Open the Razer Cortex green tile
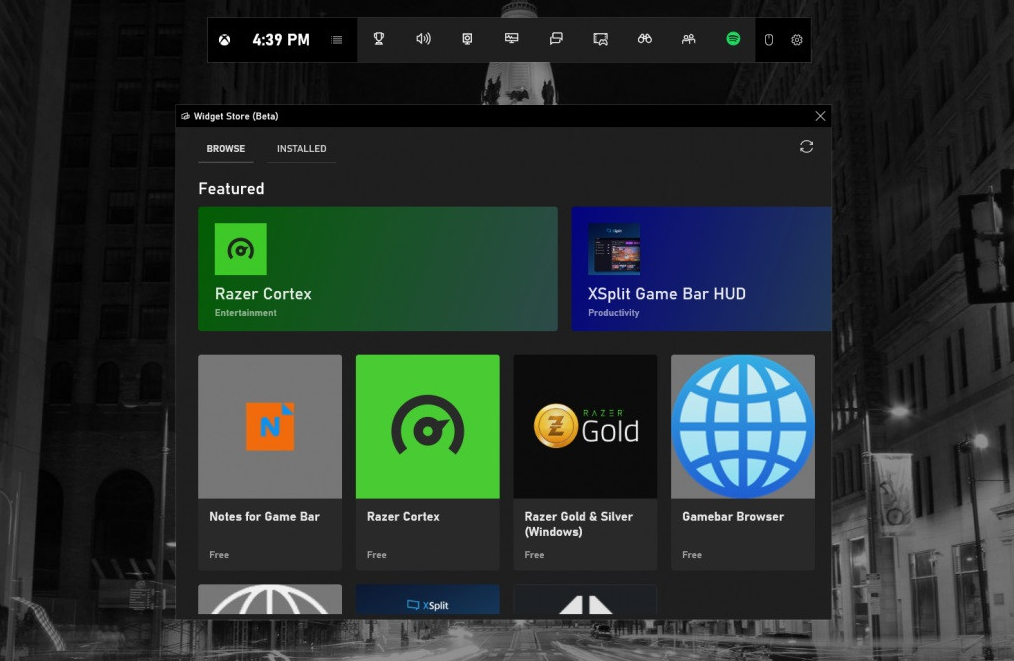This screenshot has width=1014, height=661. tap(427, 462)
